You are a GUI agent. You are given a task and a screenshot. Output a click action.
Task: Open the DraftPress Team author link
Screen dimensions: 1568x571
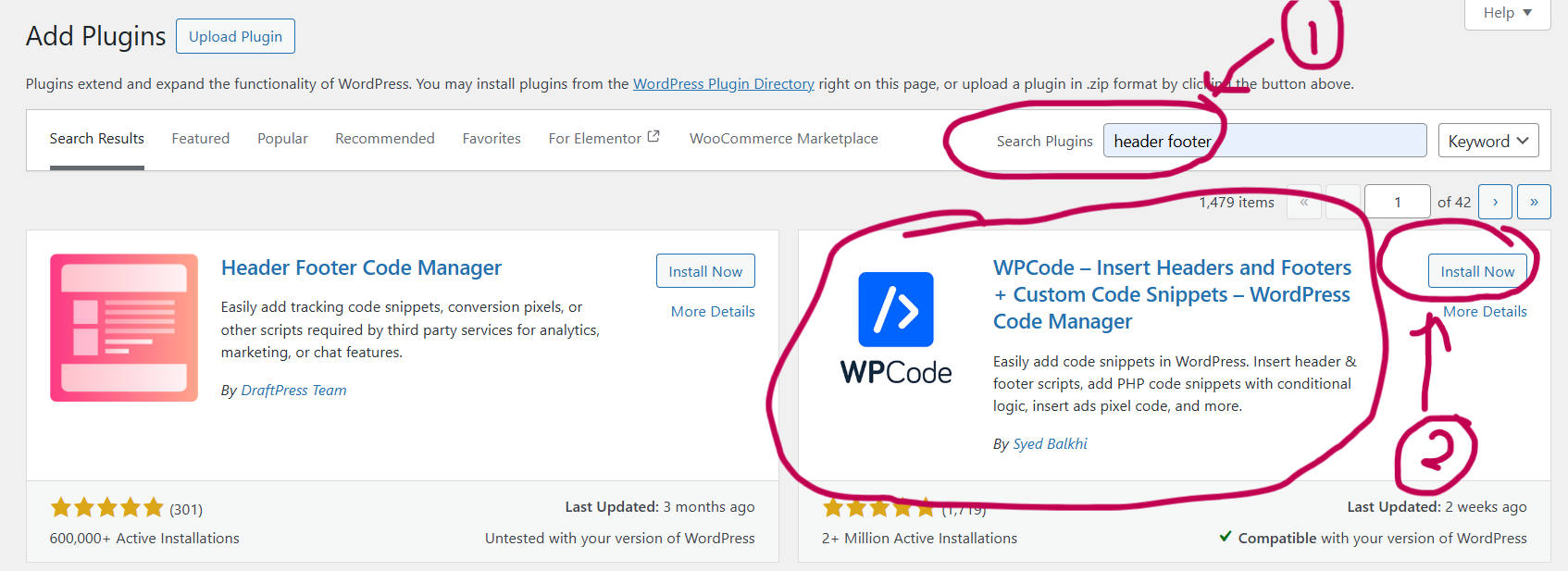293,391
